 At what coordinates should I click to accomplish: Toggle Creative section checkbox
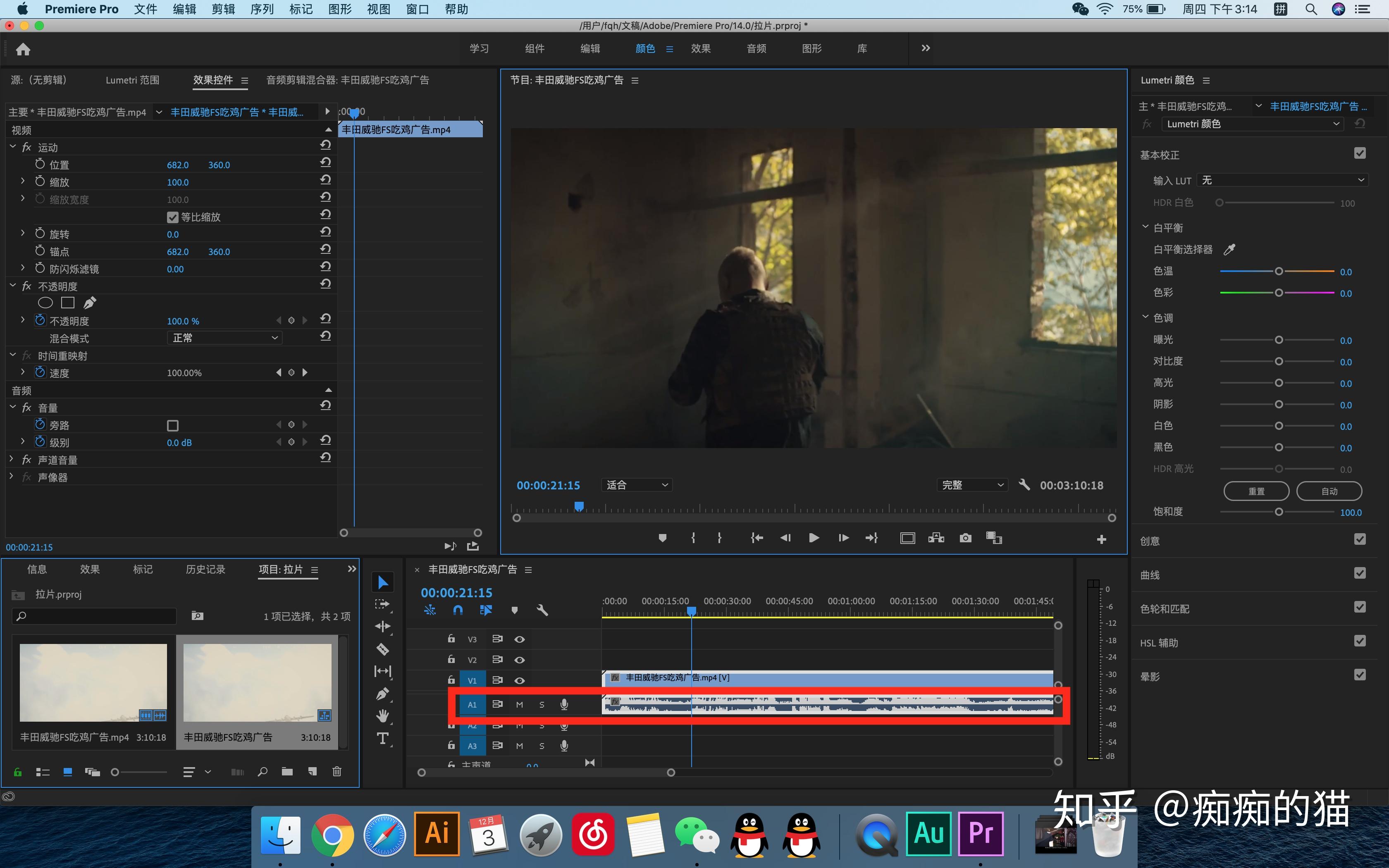(x=1360, y=539)
